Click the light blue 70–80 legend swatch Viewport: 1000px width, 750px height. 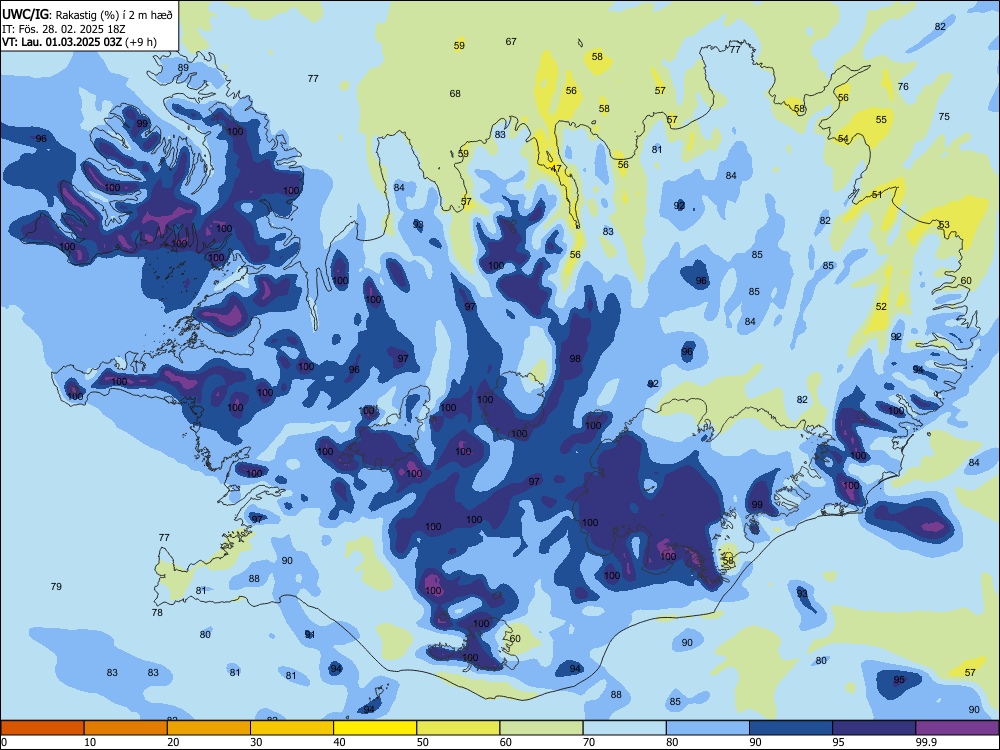pyautogui.click(x=624, y=728)
